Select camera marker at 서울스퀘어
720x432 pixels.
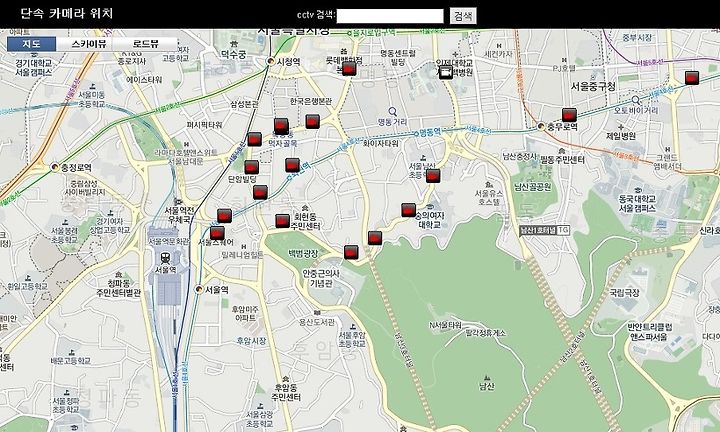pyautogui.click(x=217, y=233)
